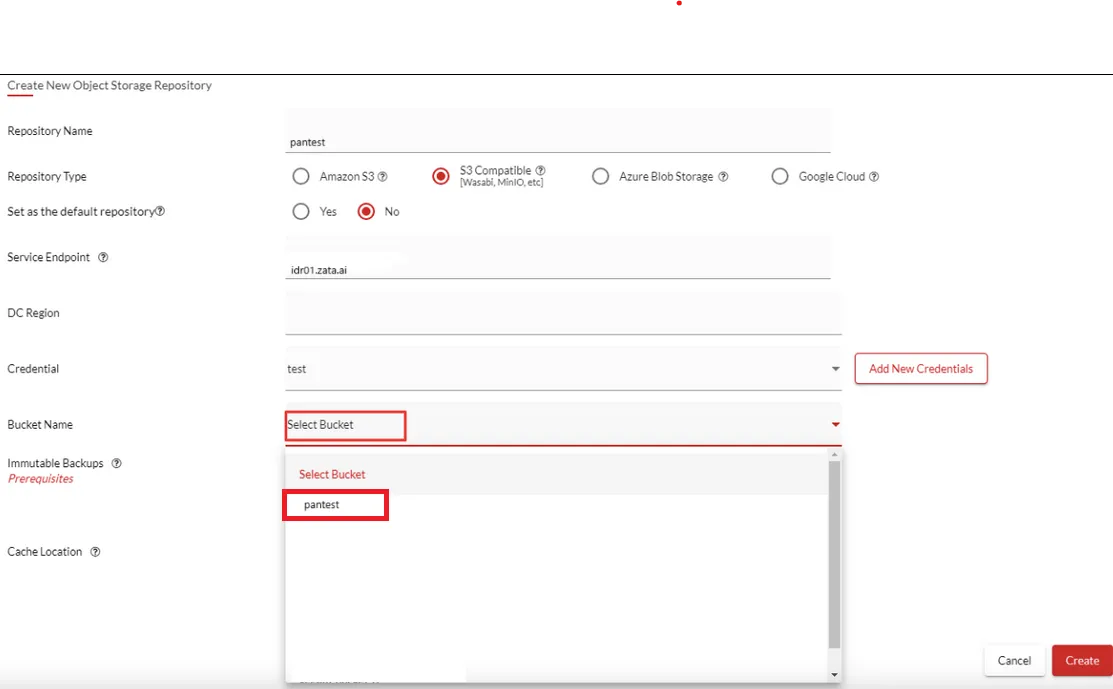Click bucket list scroll down arrow
Image resolution: width=1113 pixels, height=689 pixels.
835,675
